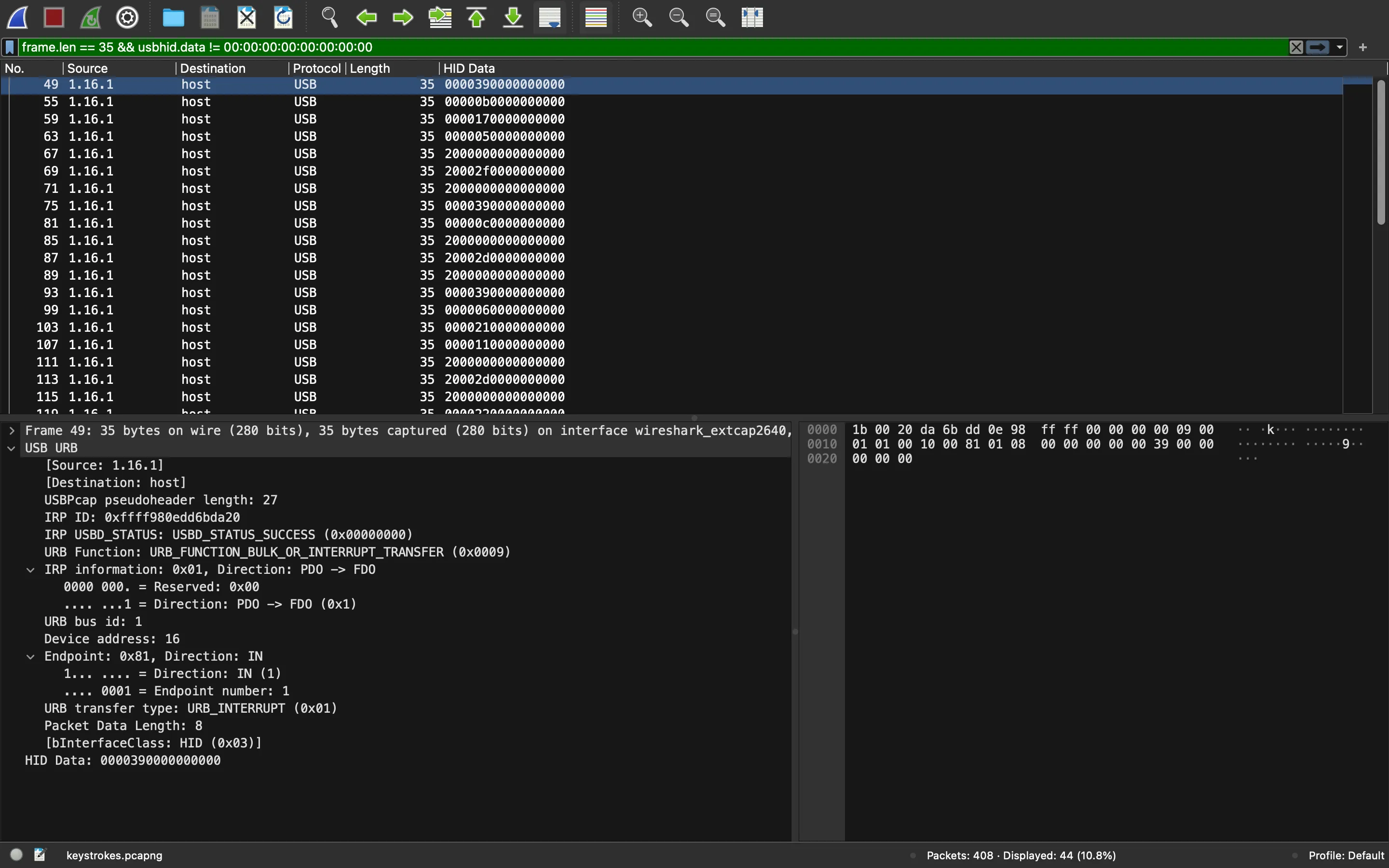This screenshot has width=1389, height=868.
Task: Start a new capture with shark fin
Action: click(x=18, y=17)
